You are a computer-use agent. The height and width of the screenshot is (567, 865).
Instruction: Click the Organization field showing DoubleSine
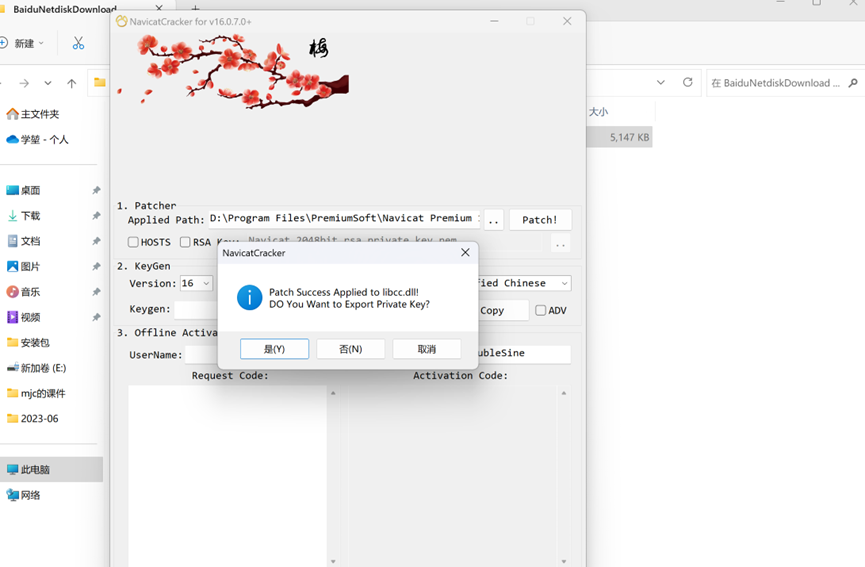(x=524, y=353)
